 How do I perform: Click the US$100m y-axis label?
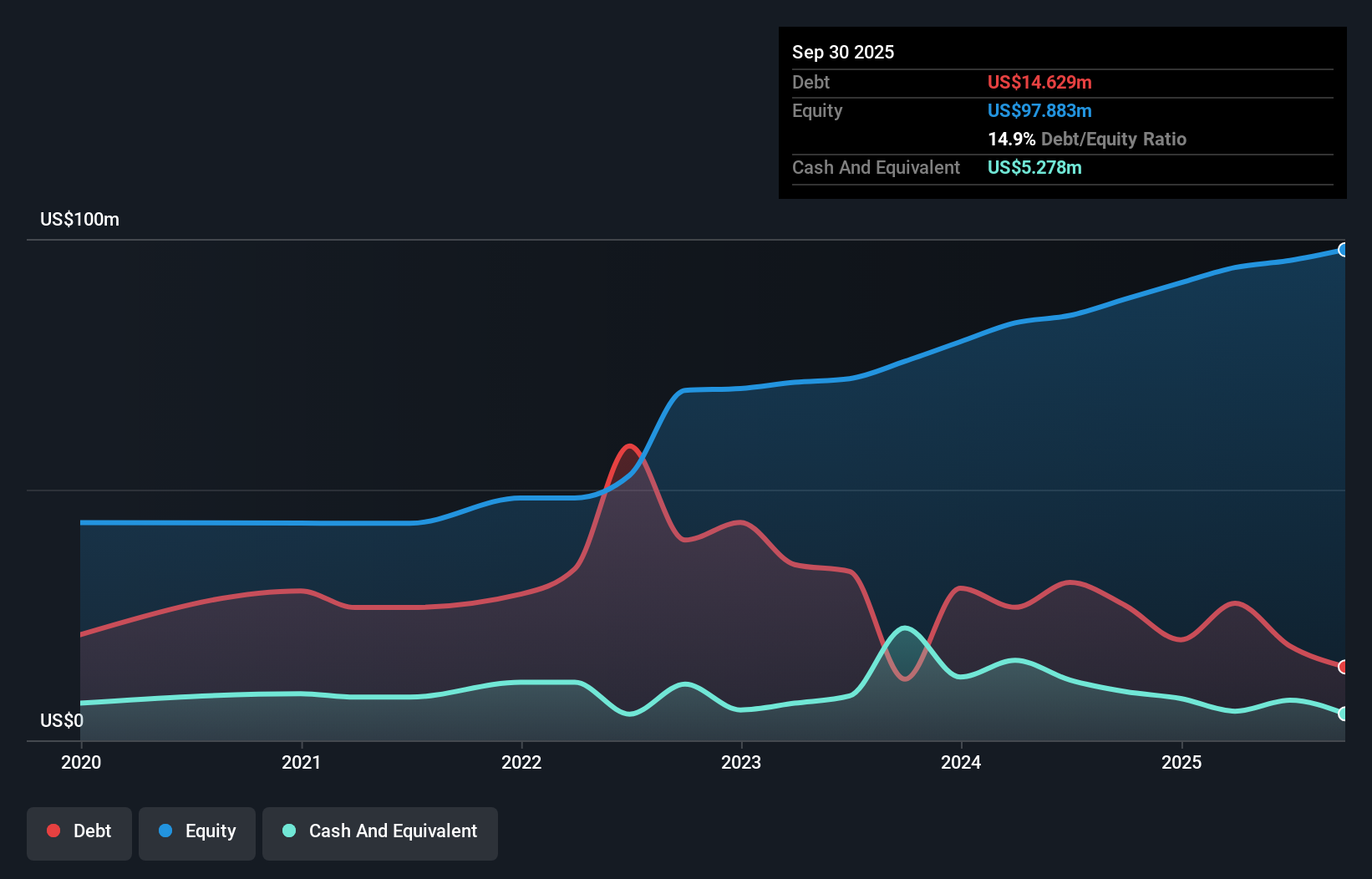point(80,220)
